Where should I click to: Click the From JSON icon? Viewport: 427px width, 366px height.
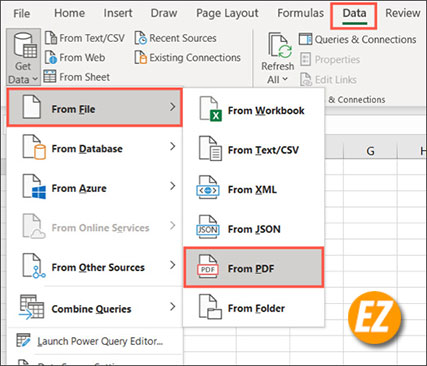pyautogui.click(x=208, y=228)
